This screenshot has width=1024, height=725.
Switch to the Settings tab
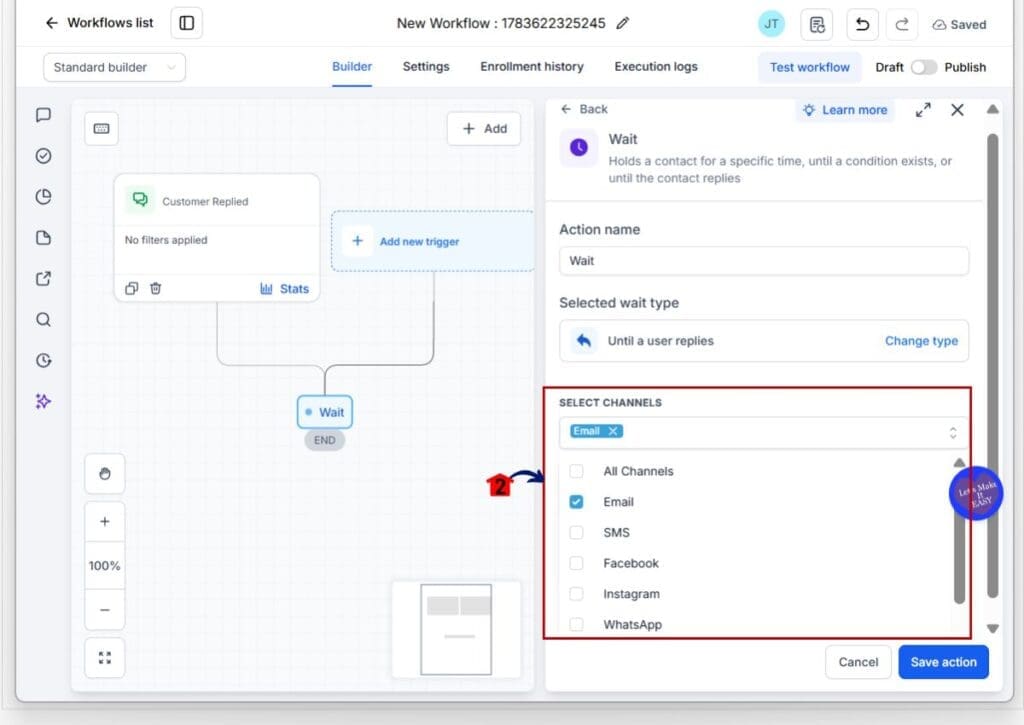click(x=426, y=67)
